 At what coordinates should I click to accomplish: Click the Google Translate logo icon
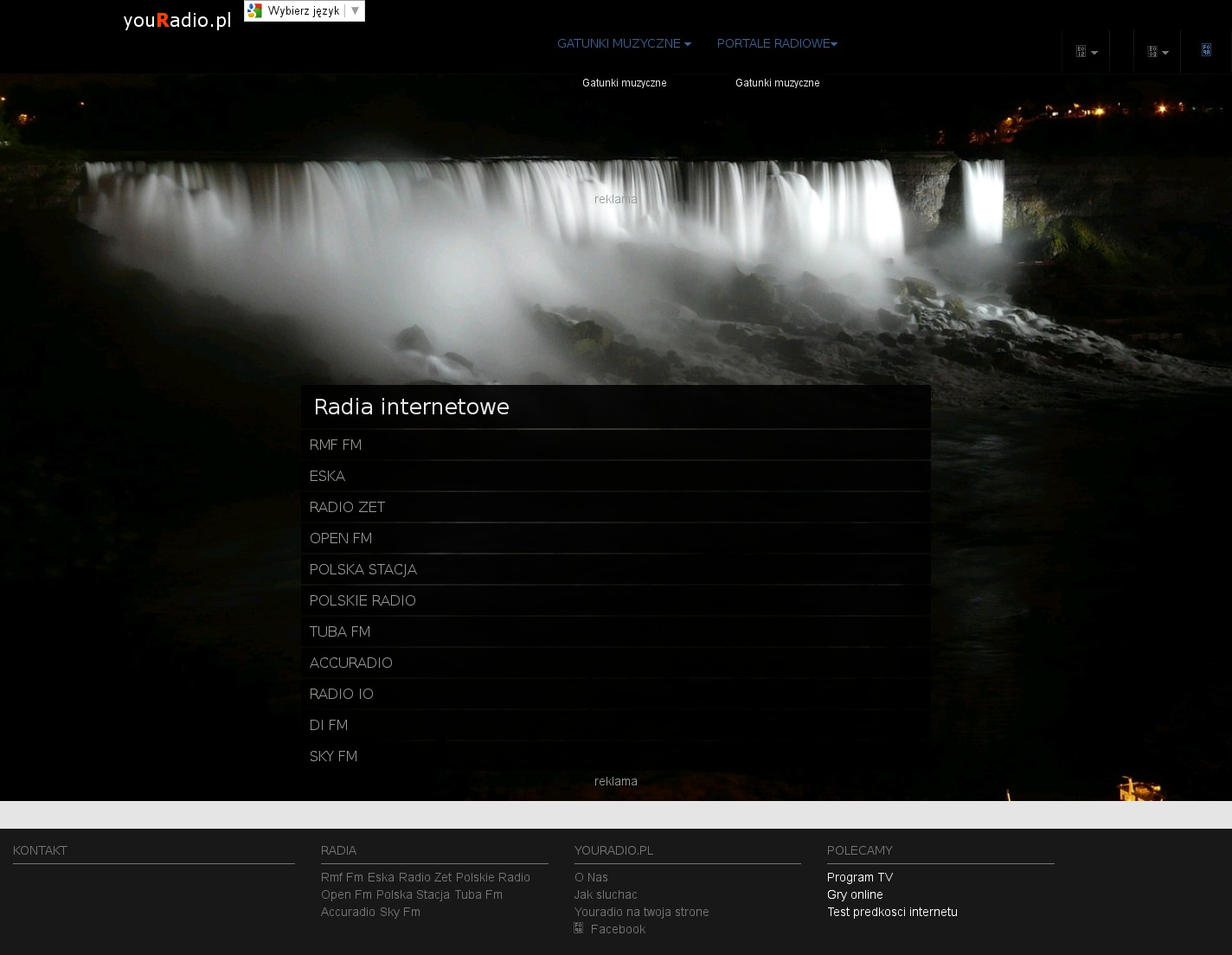point(254,11)
